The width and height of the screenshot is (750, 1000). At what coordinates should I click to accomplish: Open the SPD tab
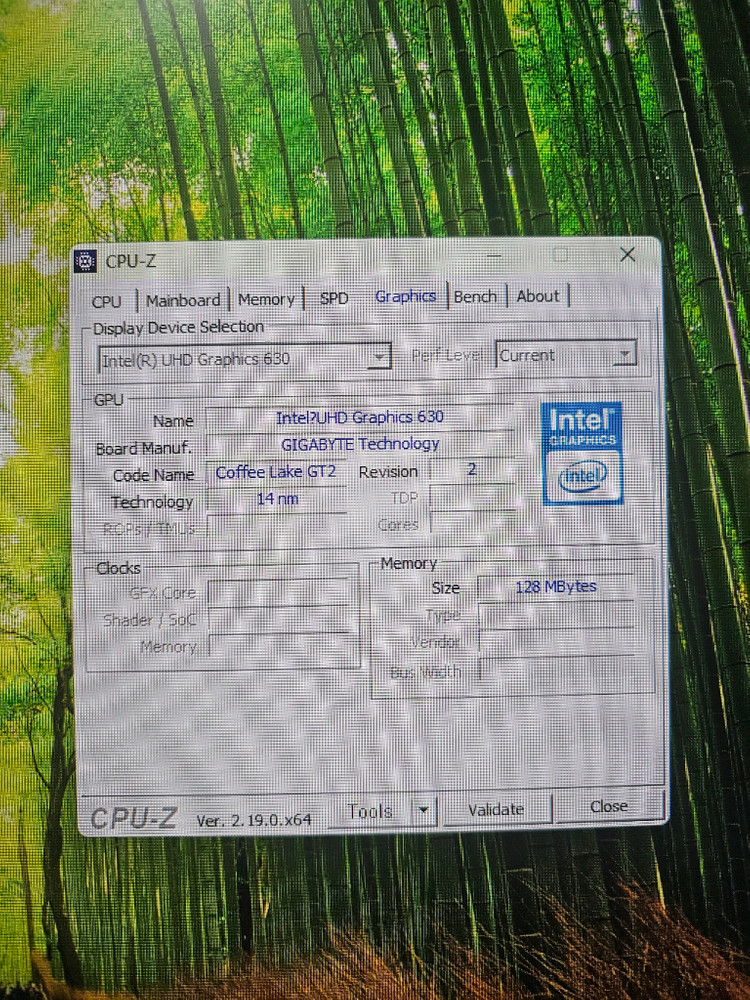[x=334, y=298]
